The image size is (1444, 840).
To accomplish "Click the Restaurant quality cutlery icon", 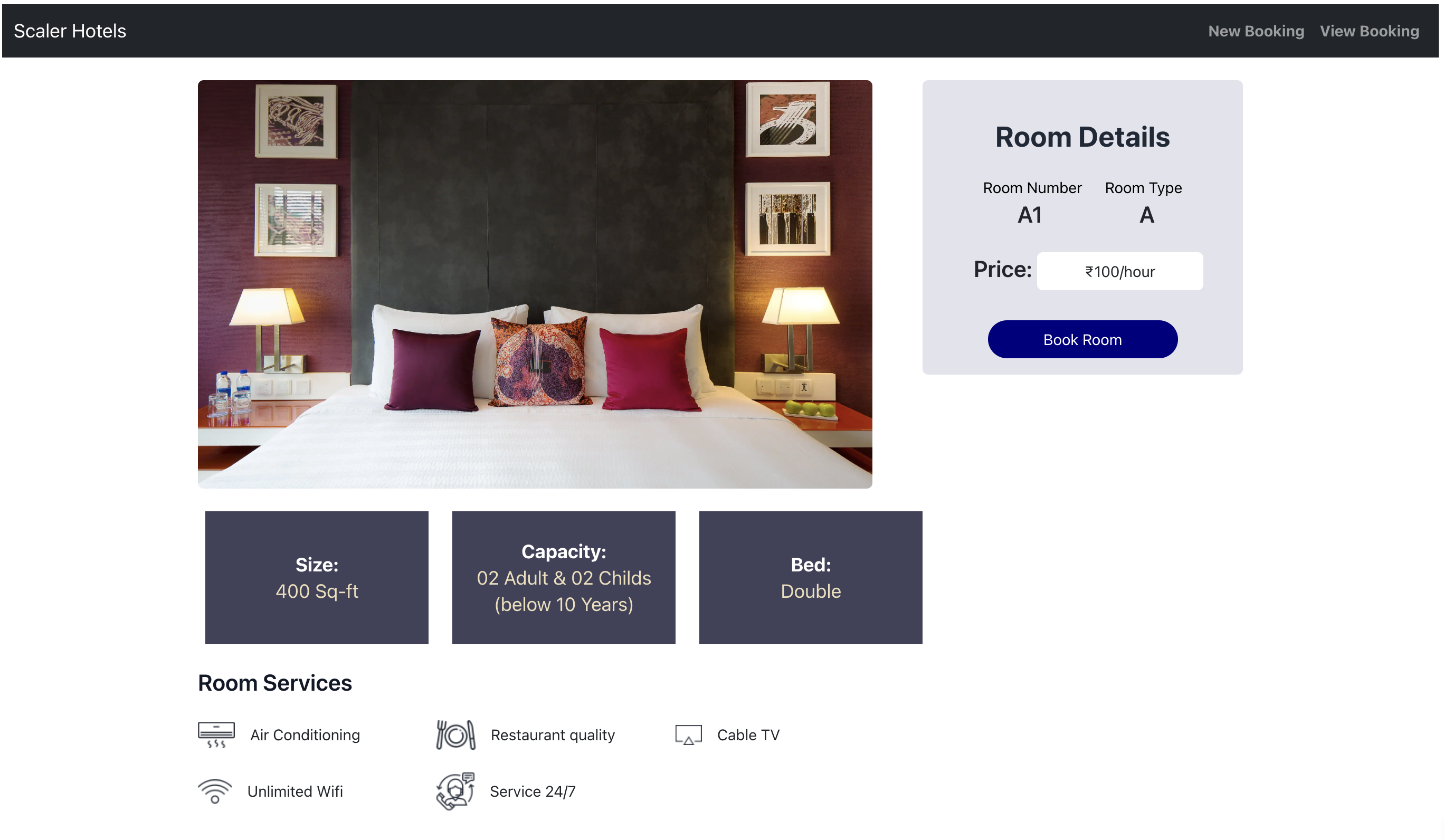I will tap(455, 734).
